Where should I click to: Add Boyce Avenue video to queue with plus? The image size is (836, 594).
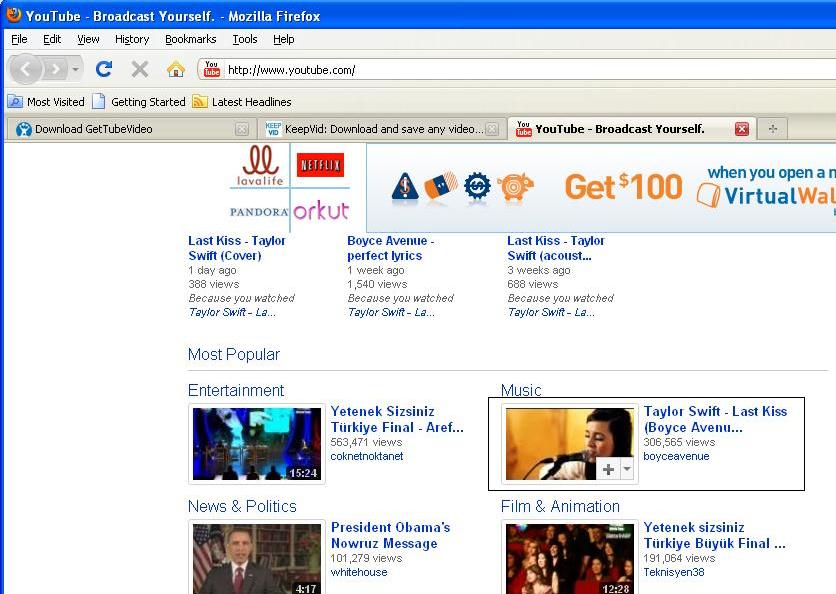[x=608, y=469]
